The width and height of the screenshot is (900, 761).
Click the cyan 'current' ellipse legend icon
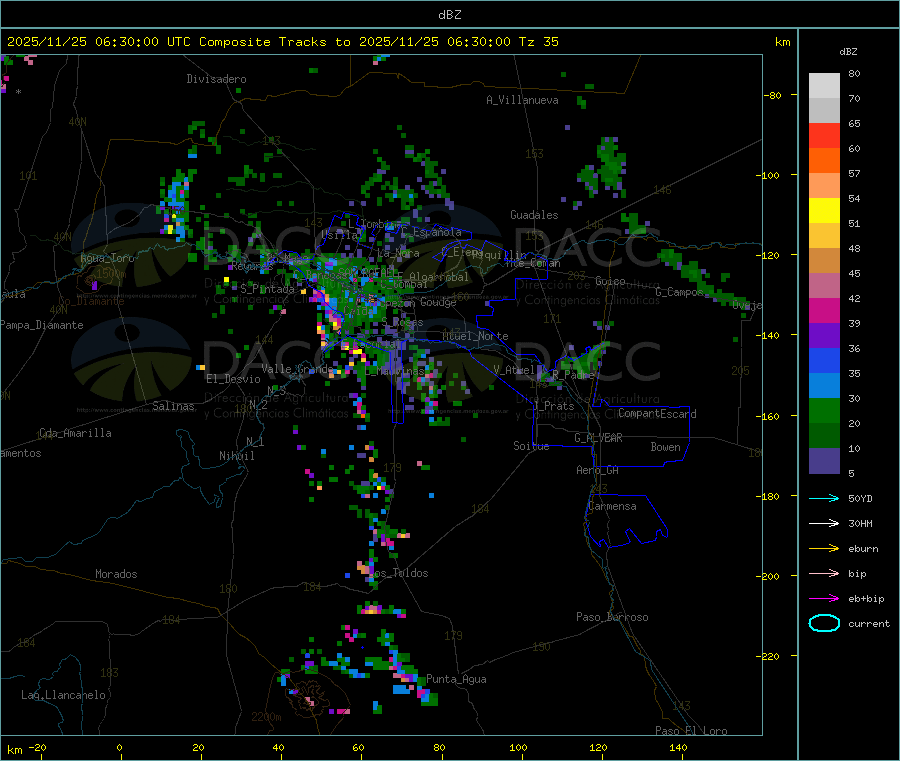tap(824, 623)
